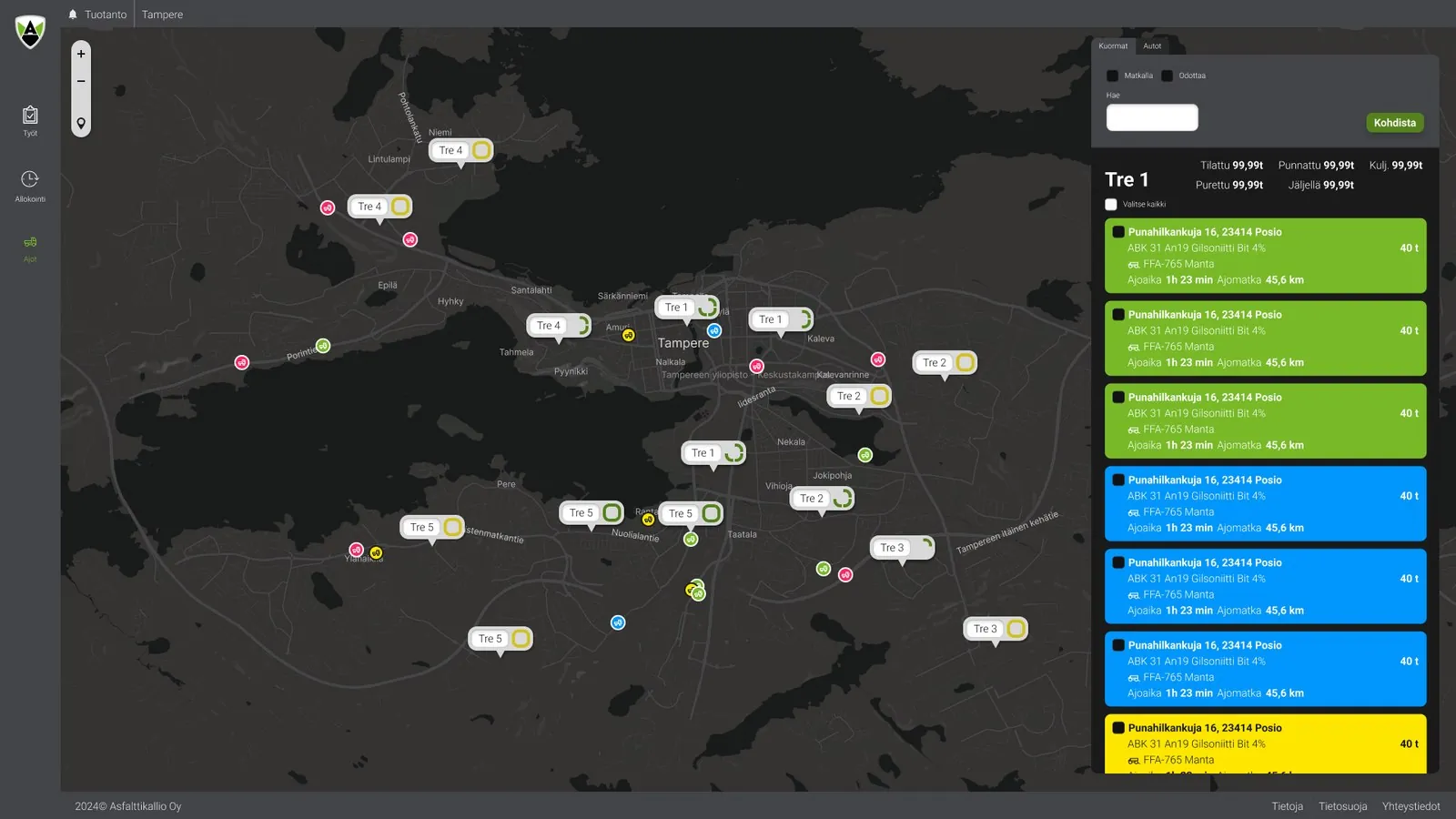Open the Yhteystiedot footer link
The width and height of the screenshot is (1456, 819).
coord(1410,806)
